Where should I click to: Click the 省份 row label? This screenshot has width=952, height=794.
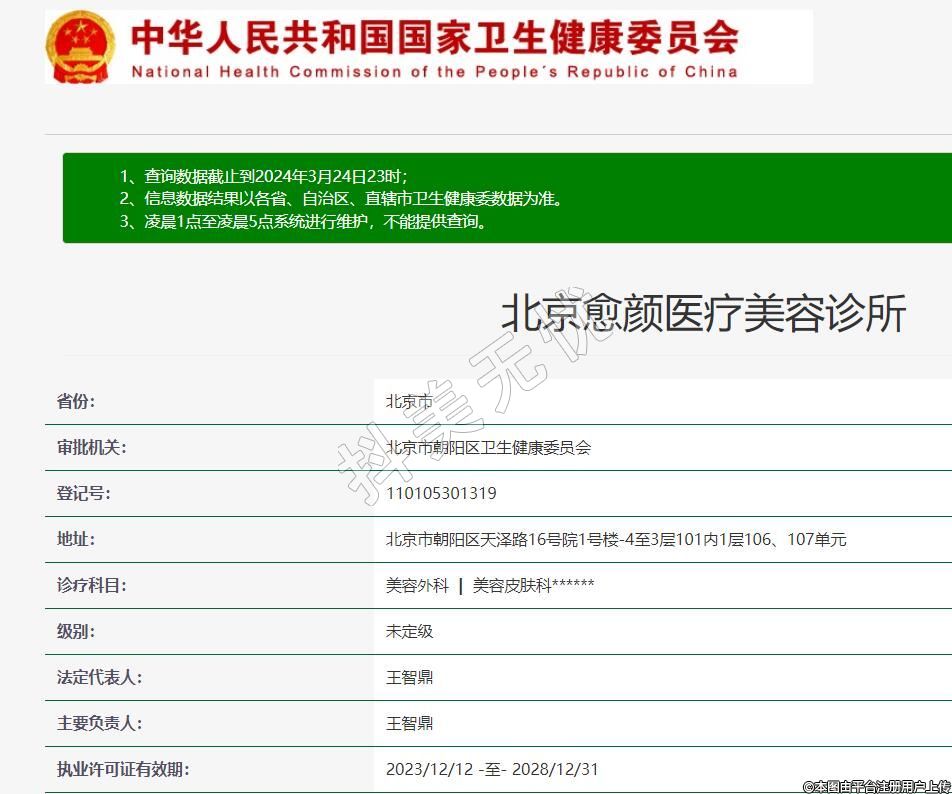click(76, 402)
